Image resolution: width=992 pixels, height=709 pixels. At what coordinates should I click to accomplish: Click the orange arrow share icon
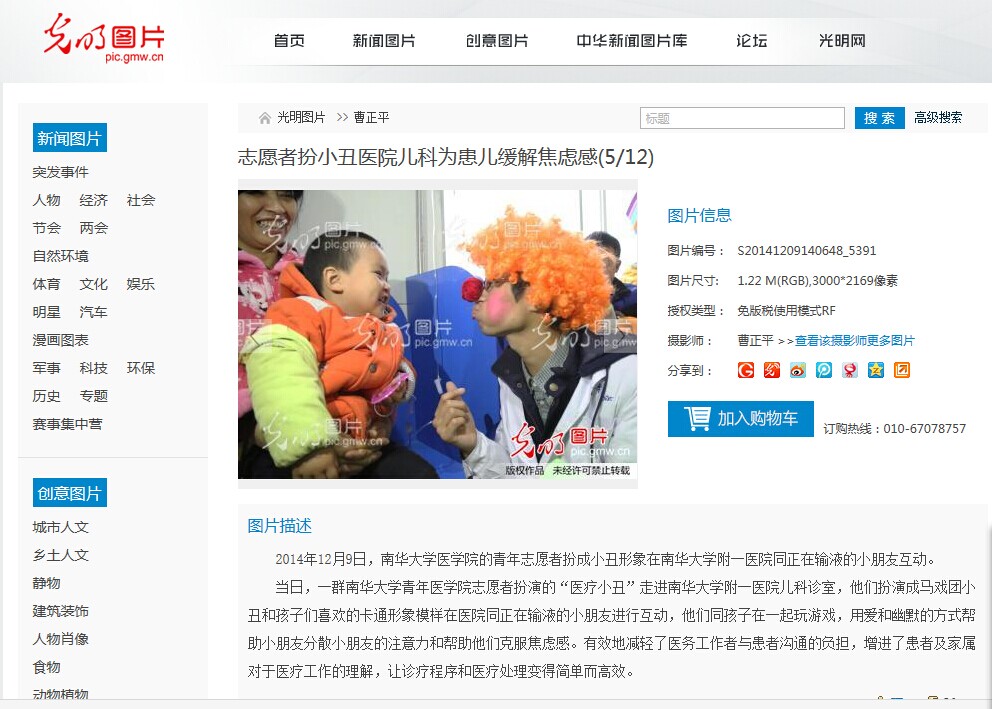pyautogui.click(x=902, y=370)
